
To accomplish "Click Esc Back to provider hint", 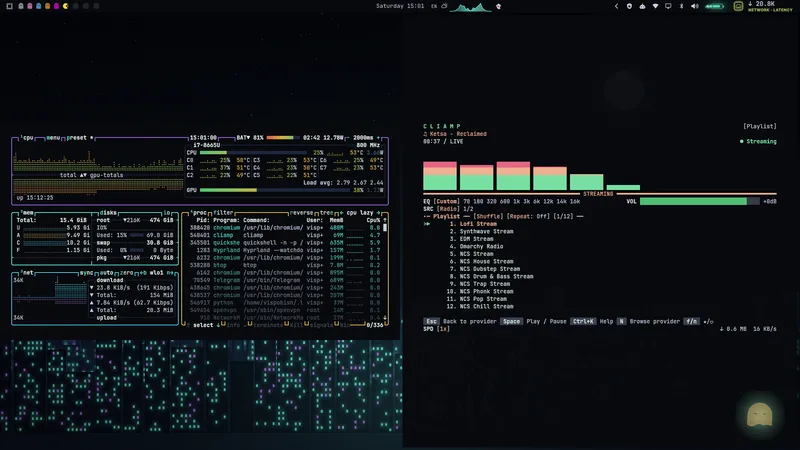I will tap(459, 321).
